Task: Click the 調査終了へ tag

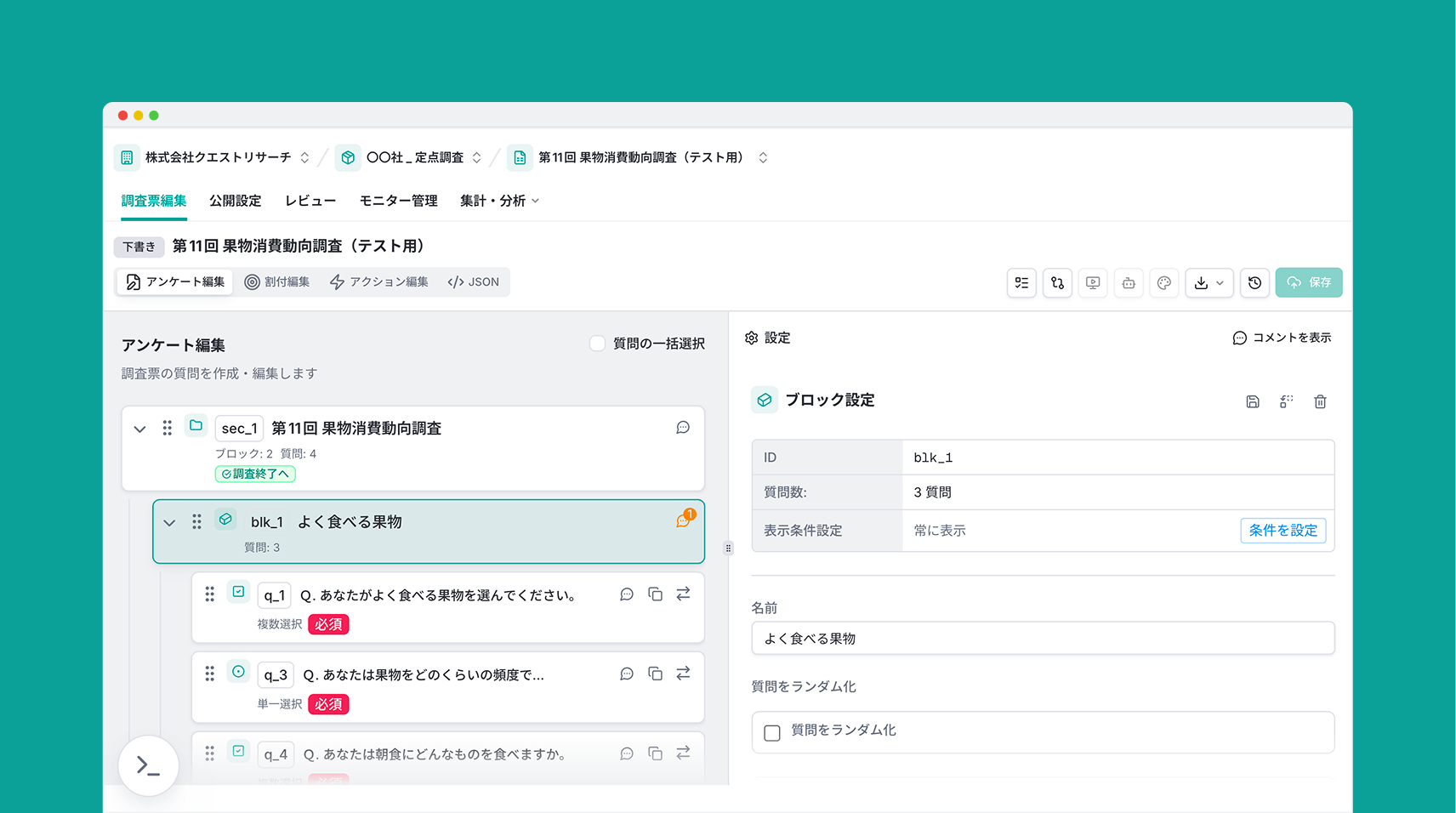Action: coord(255,474)
